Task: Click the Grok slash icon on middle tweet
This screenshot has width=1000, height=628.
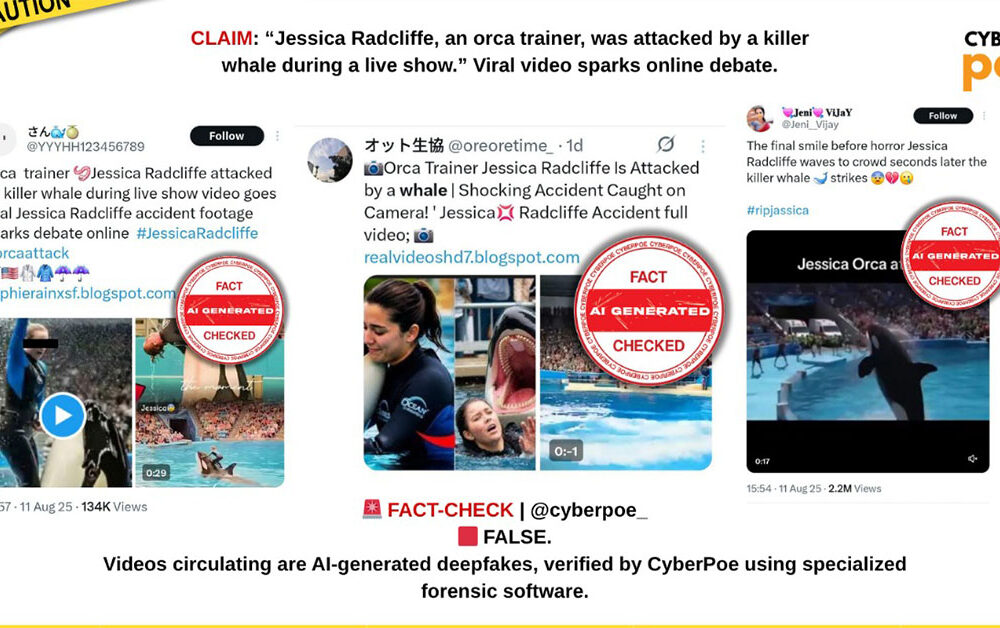Action: tap(666, 144)
